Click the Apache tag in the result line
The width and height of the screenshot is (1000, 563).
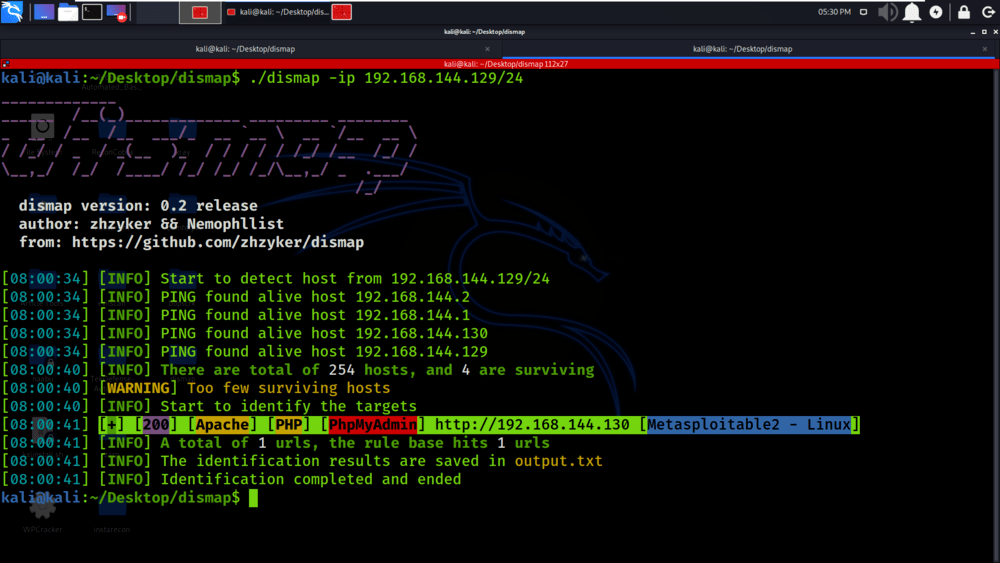click(x=222, y=425)
